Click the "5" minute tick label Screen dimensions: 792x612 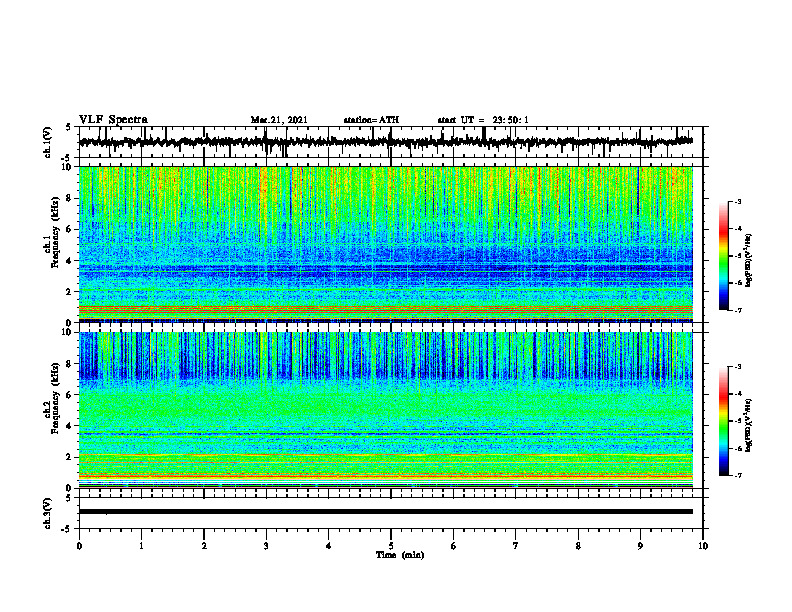pos(391,546)
